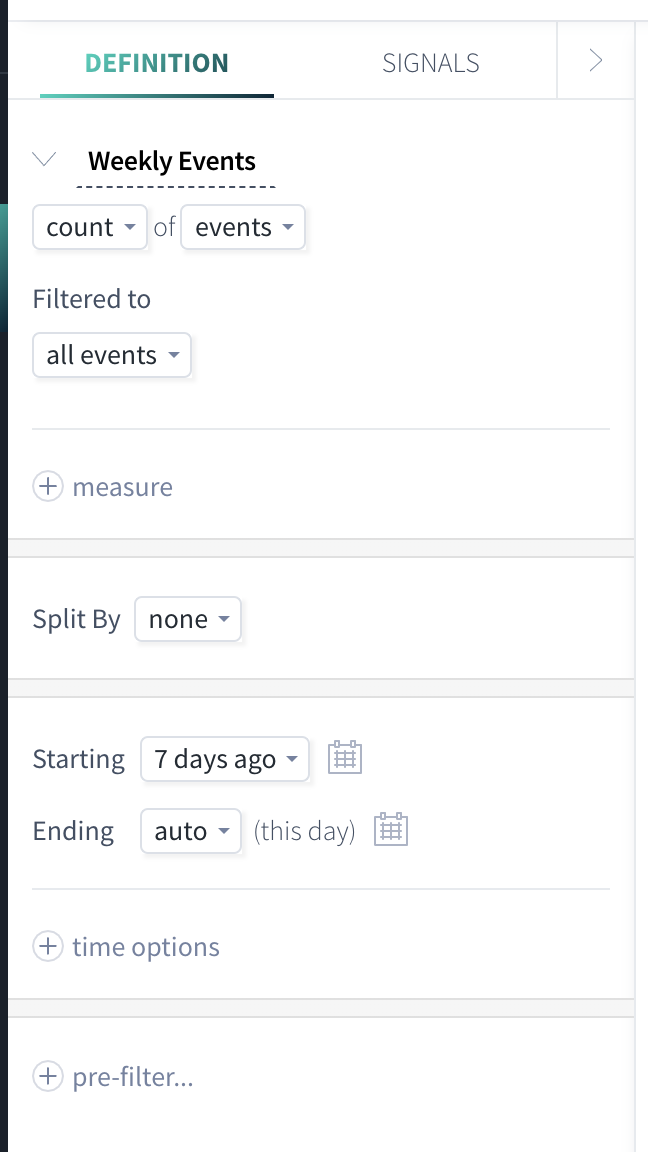The image size is (648, 1152).
Task: Click the plus icon beside time options
Action: click(x=48, y=947)
